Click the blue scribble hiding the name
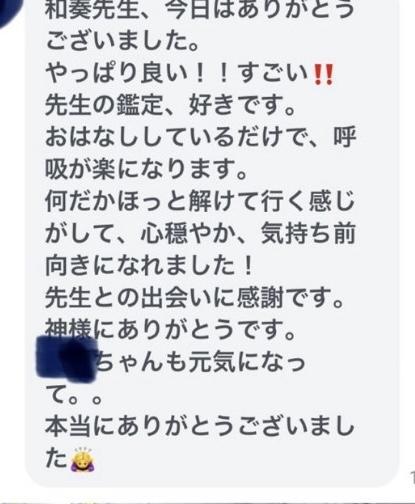The image size is (415, 504). [67, 359]
